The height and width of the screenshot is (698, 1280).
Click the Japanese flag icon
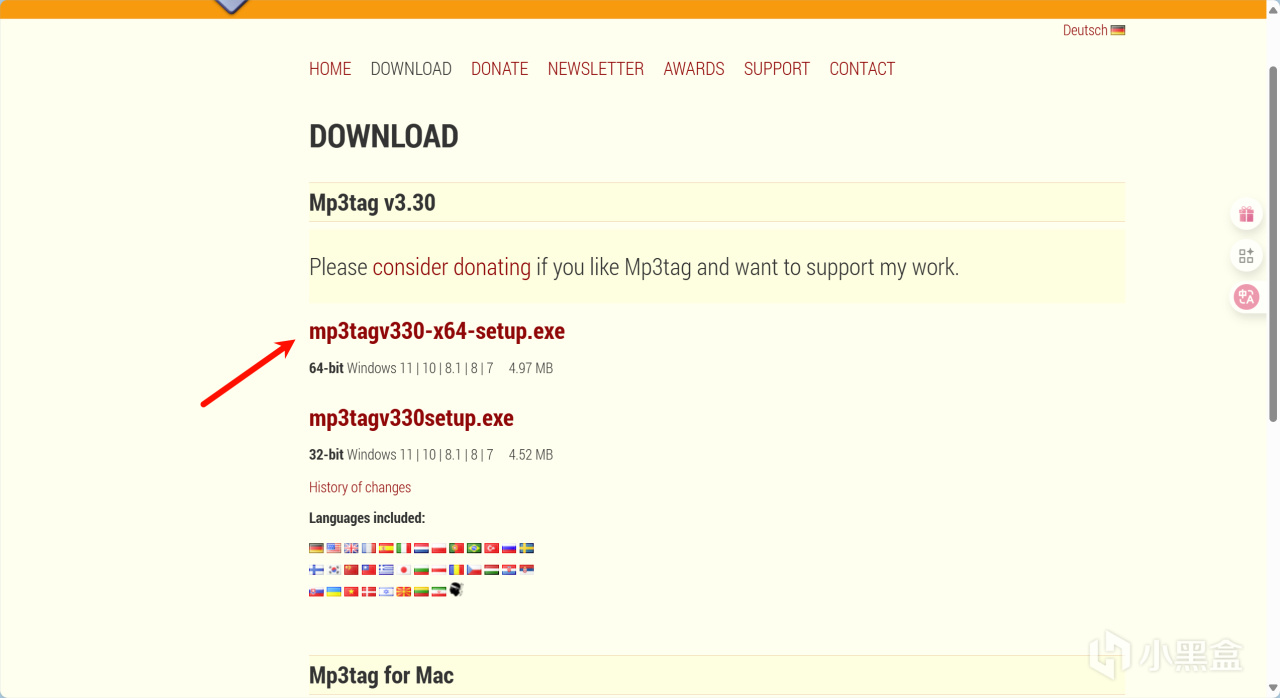[x=404, y=570]
